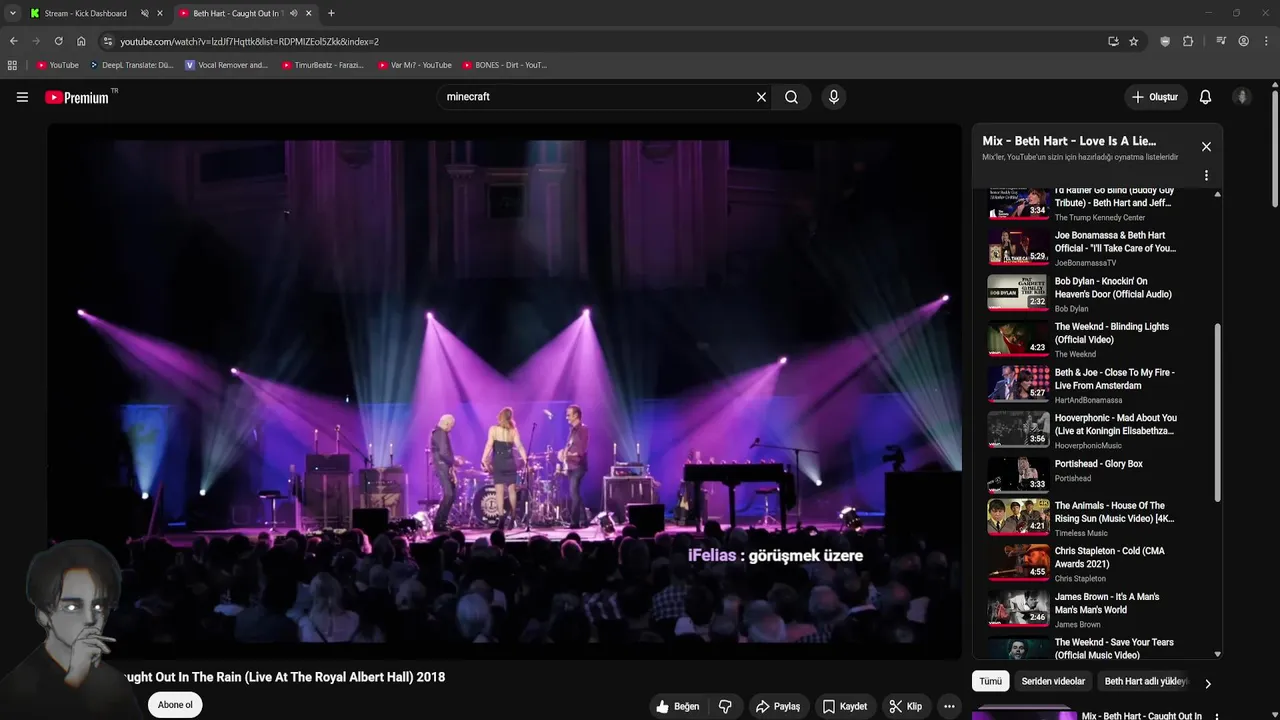The height and width of the screenshot is (720, 1280).
Task: Select the Seriden videolar chip
Action: coord(1053,681)
